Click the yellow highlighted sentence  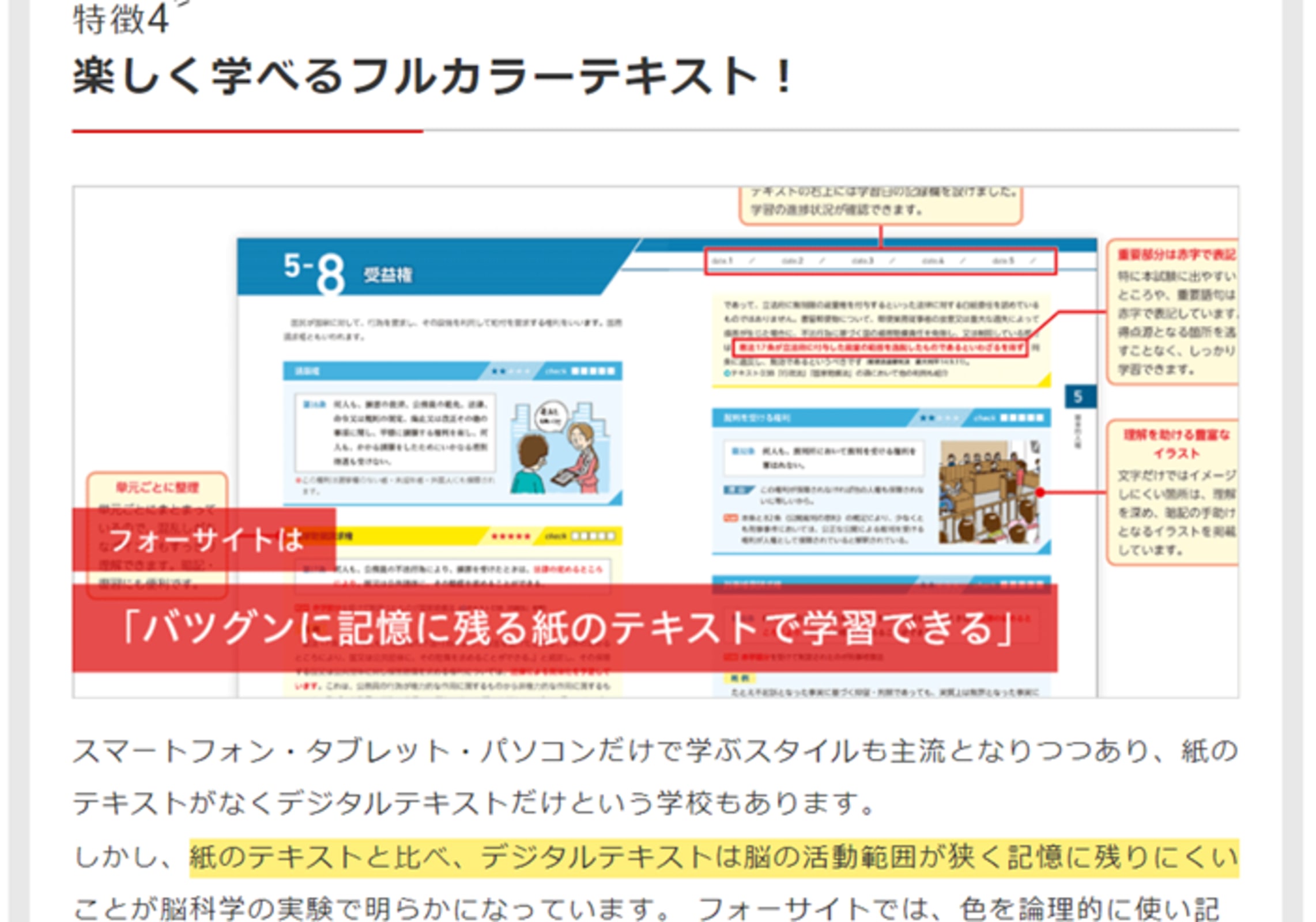pos(714,857)
